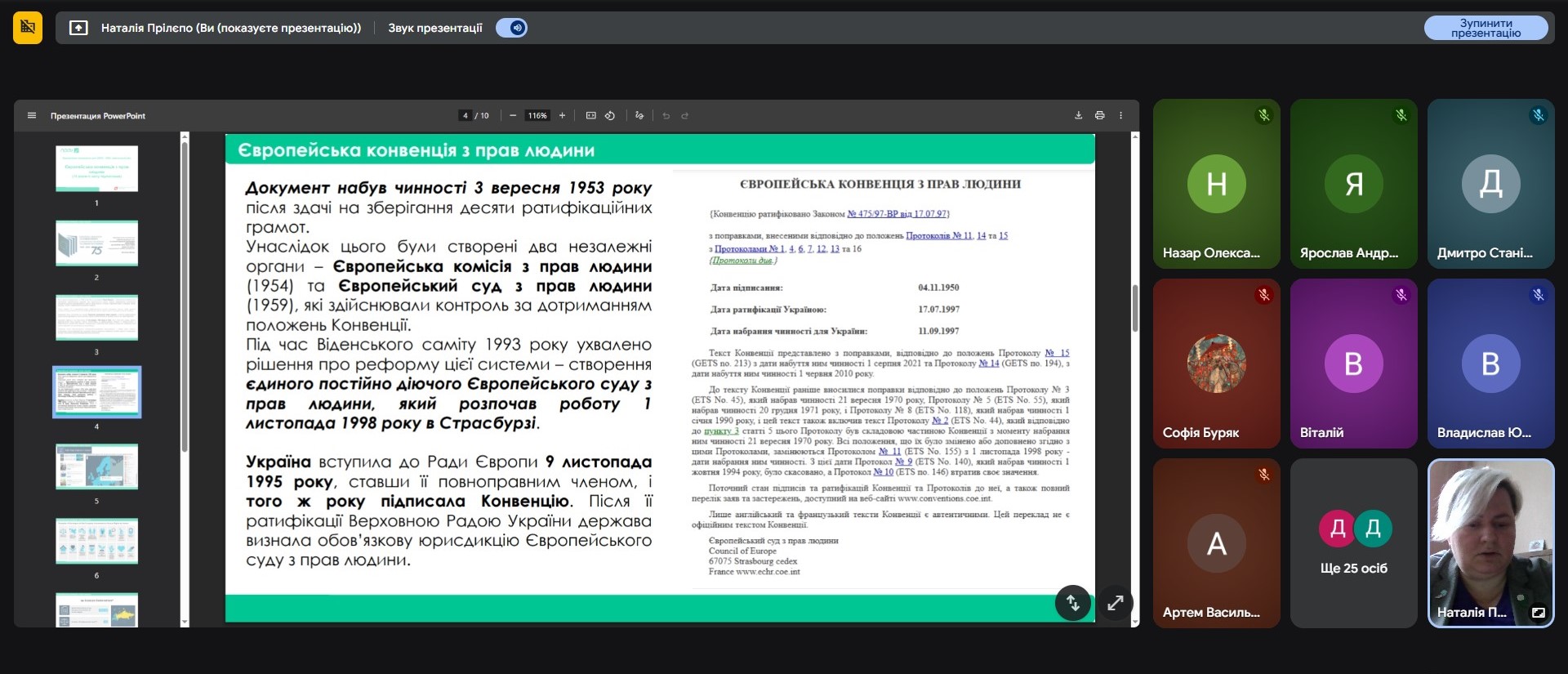Screen dimensions: 1568x674
Task: Select the draw annotation tool
Action: pyautogui.click(x=639, y=116)
